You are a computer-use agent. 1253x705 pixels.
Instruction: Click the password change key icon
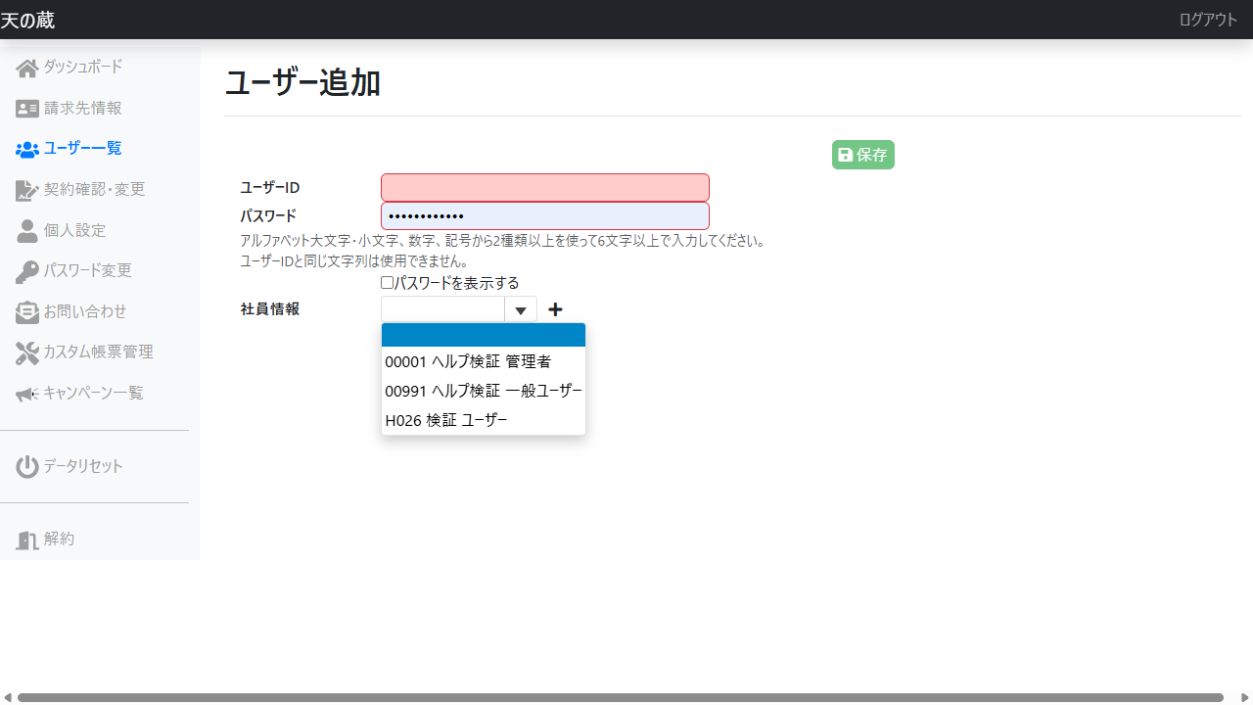coord(27,271)
